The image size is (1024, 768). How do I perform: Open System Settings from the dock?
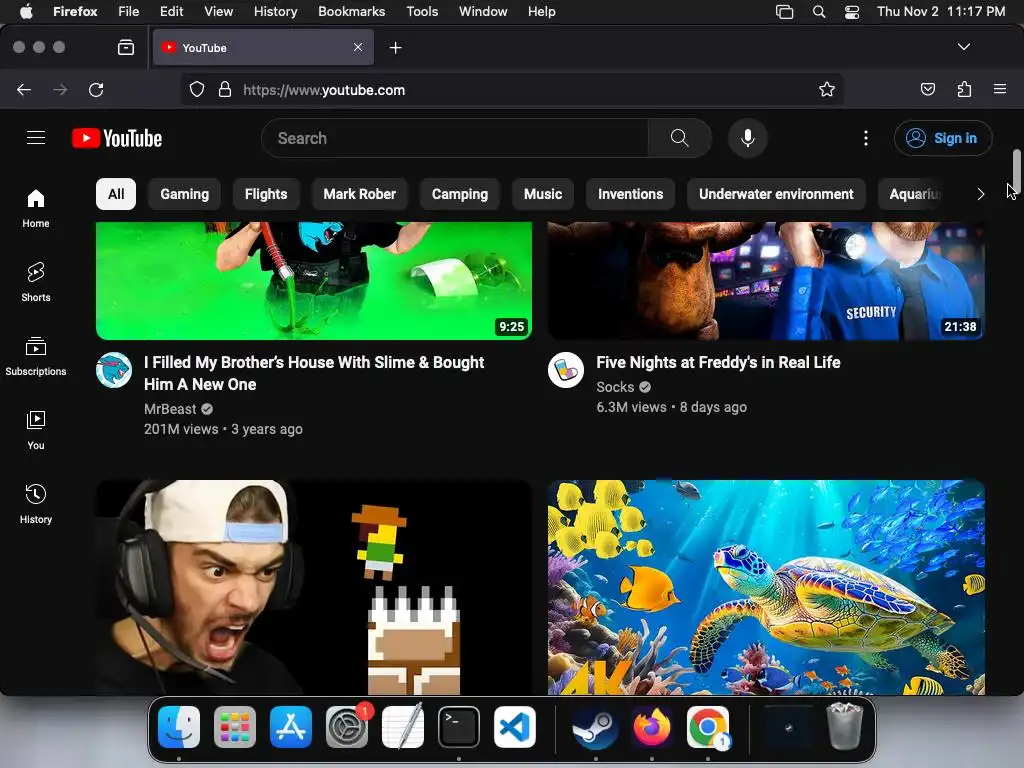click(347, 727)
